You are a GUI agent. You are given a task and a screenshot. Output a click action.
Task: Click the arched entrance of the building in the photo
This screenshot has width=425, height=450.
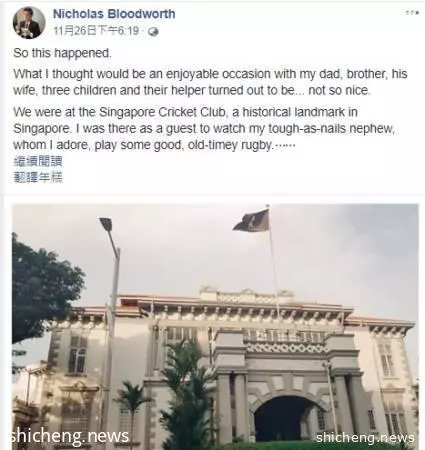(x=284, y=418)
